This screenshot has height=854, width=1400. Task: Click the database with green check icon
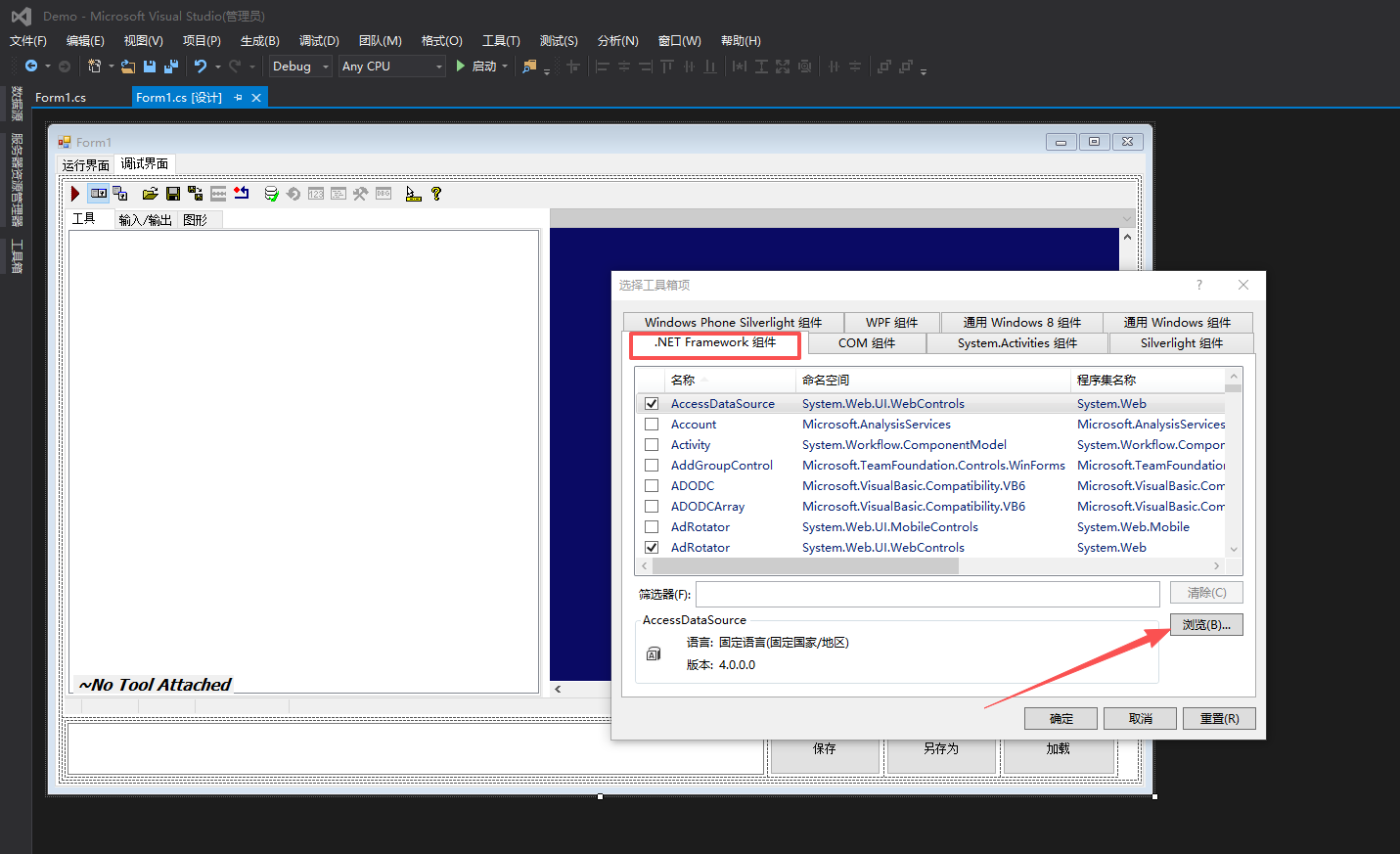[271, 194]
